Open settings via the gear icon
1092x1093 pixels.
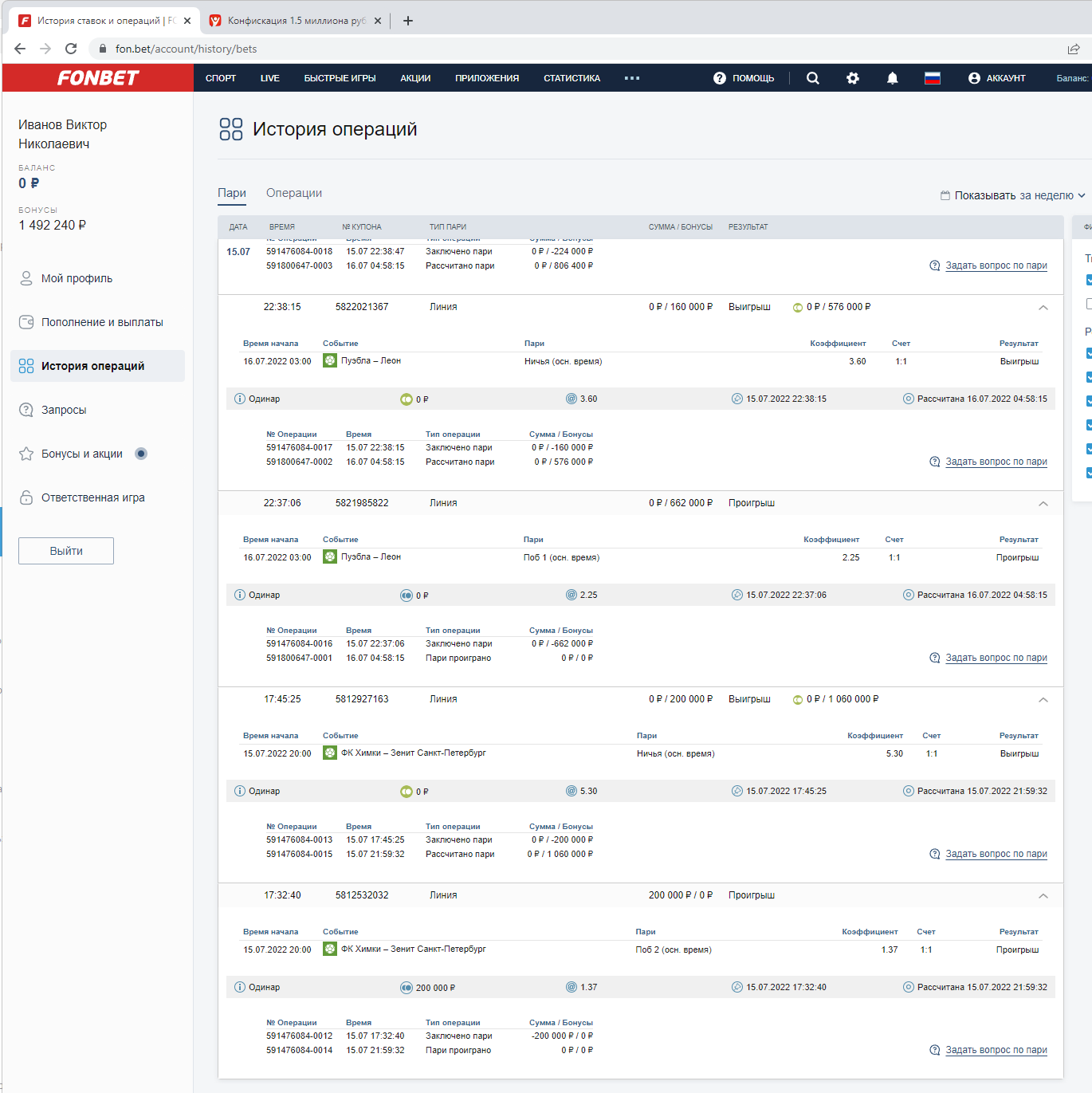(853, 78)
